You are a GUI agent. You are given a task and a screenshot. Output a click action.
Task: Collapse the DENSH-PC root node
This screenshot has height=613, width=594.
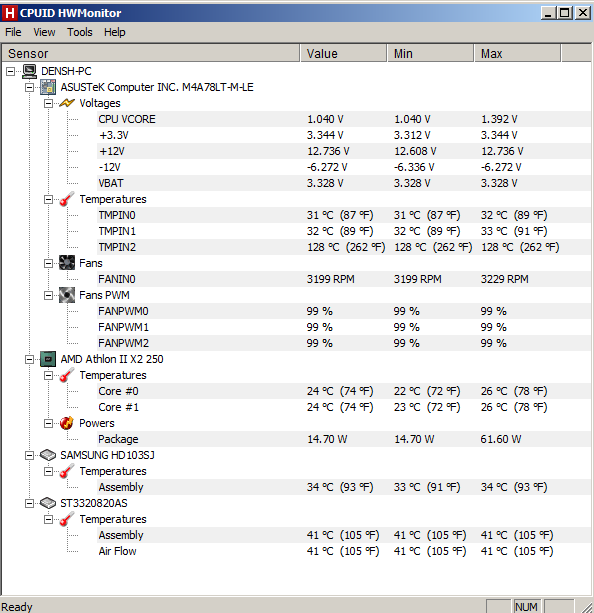click(11, 71)
